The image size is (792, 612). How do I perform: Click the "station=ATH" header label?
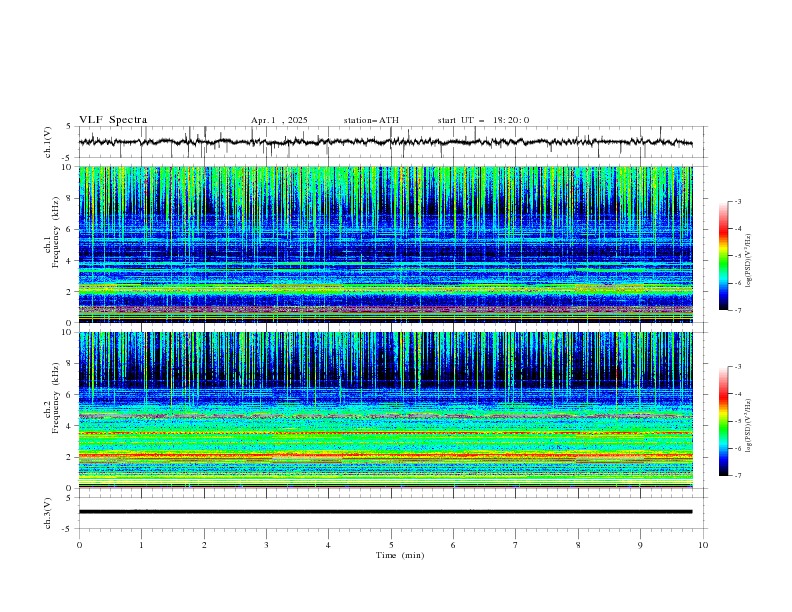coord(371,120)
